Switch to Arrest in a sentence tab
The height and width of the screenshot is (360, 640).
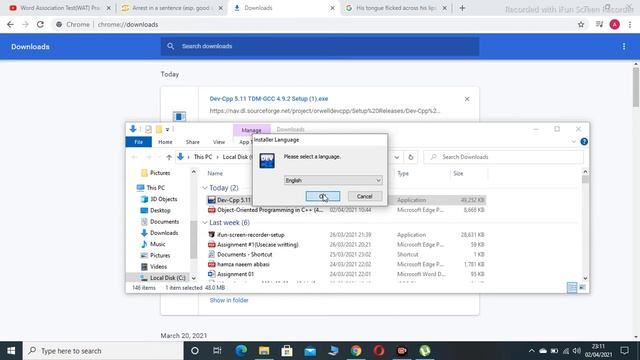click(172, 8)
